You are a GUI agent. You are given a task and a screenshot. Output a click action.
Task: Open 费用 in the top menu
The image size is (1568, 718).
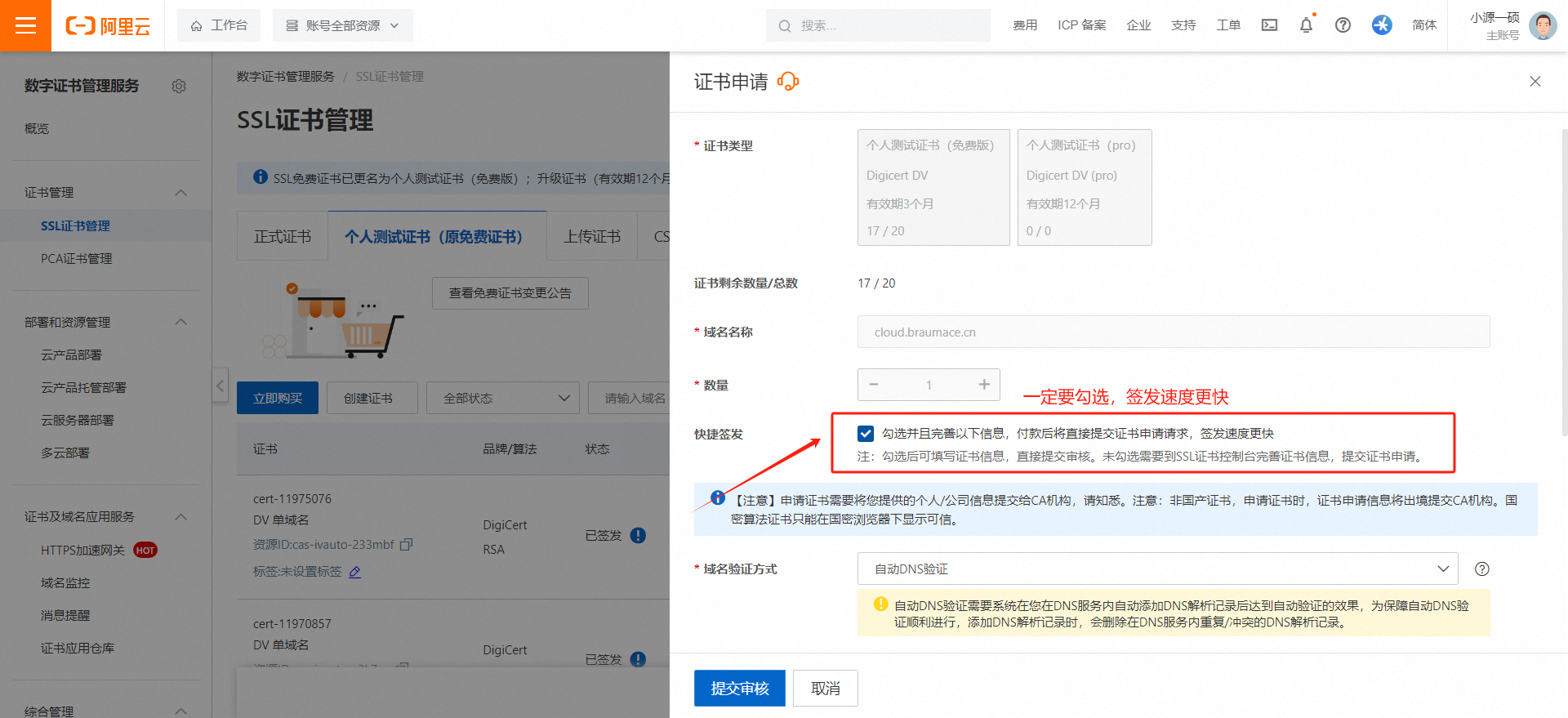tap(1025, 25)
